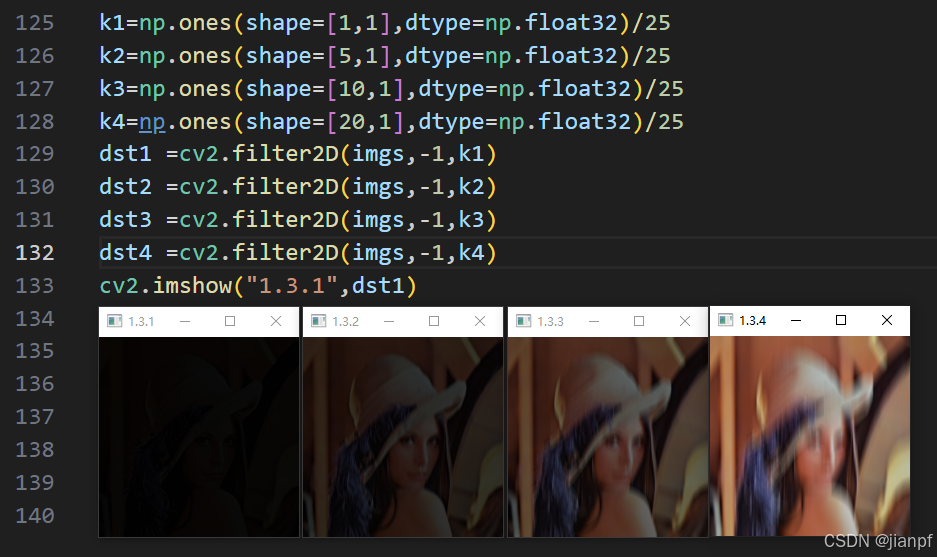Click line number 136 in the gutter
Viewport: 937px width, 557px height.
click(x=35, y=383)
